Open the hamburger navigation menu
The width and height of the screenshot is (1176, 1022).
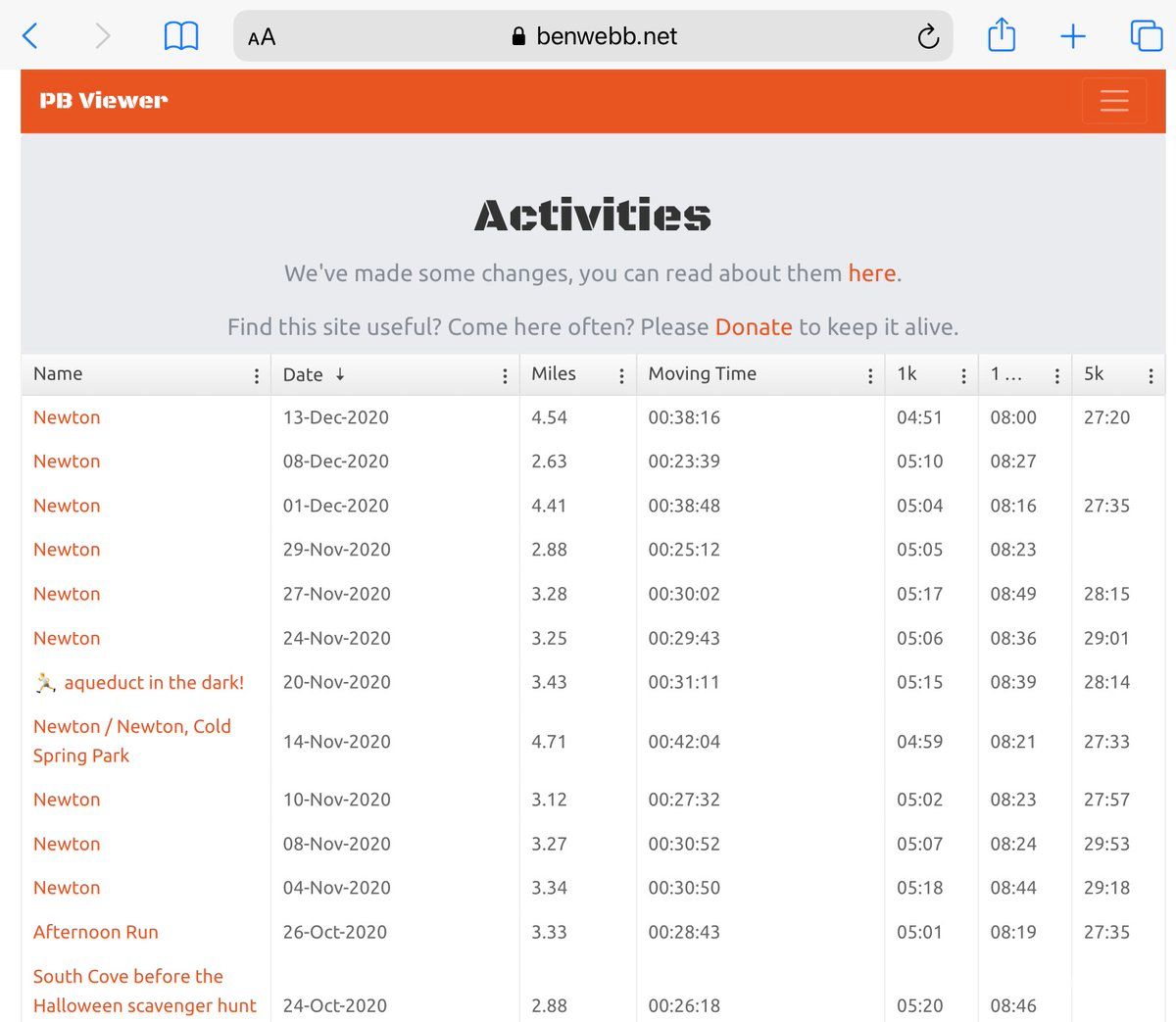point(1113,101)
